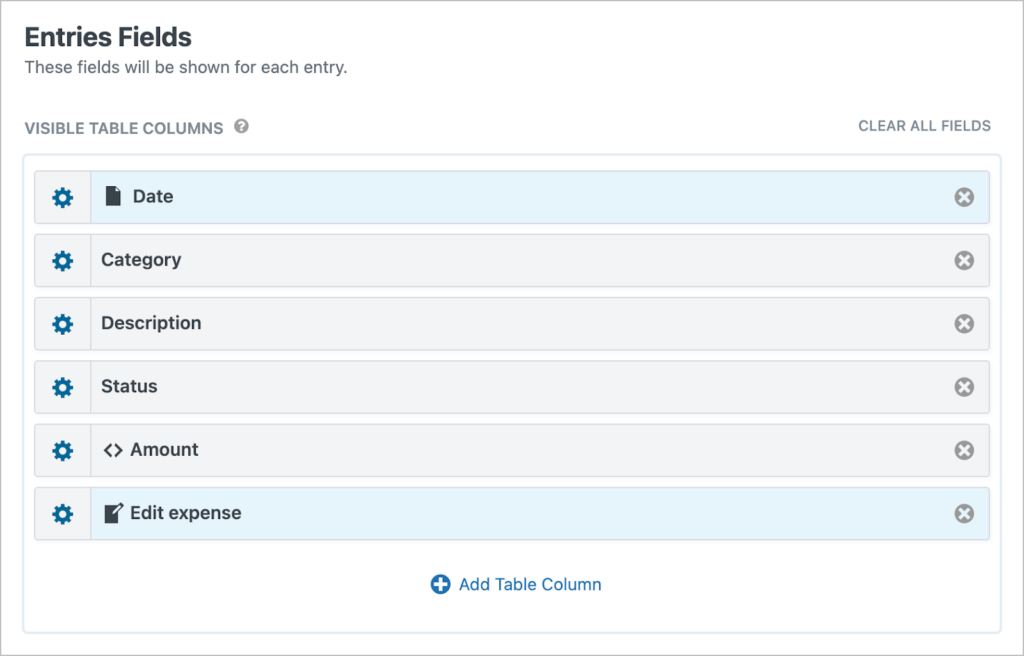Click the edit icon beside Edit expense
This screenshot has height=656, width=1024.
pos(111,513)
